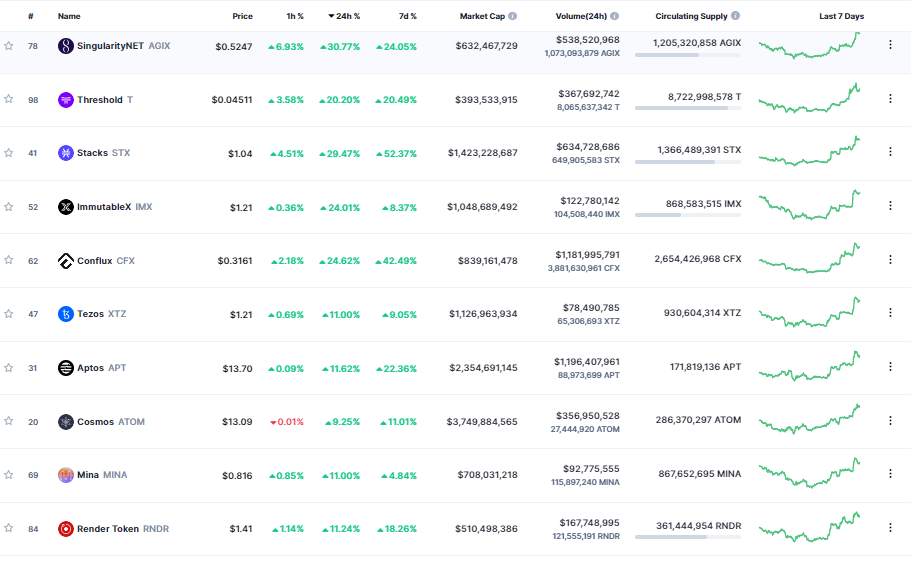Open the Aptos logo icon
This screenshot has width=912, height=562.
66,368
